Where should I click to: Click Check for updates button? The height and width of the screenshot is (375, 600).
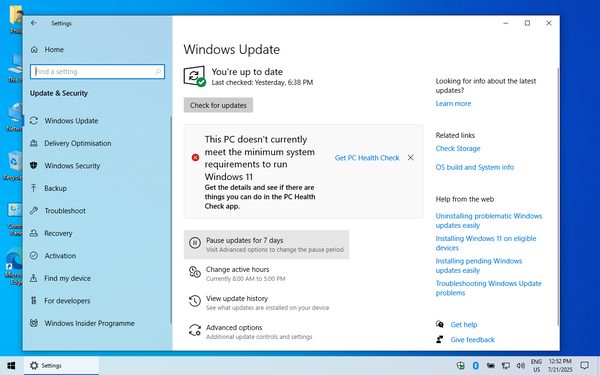click(x=218, y=105)
